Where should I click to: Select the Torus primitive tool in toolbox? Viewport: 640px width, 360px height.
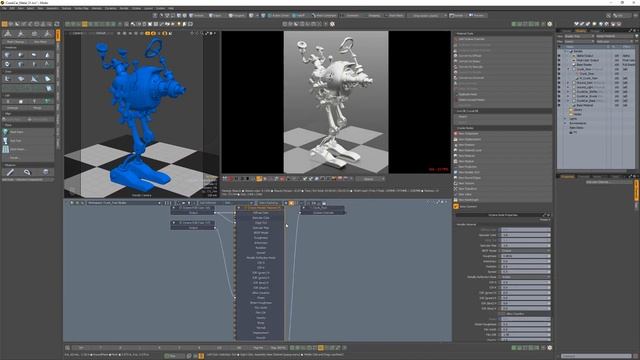(x=7, y=64)
